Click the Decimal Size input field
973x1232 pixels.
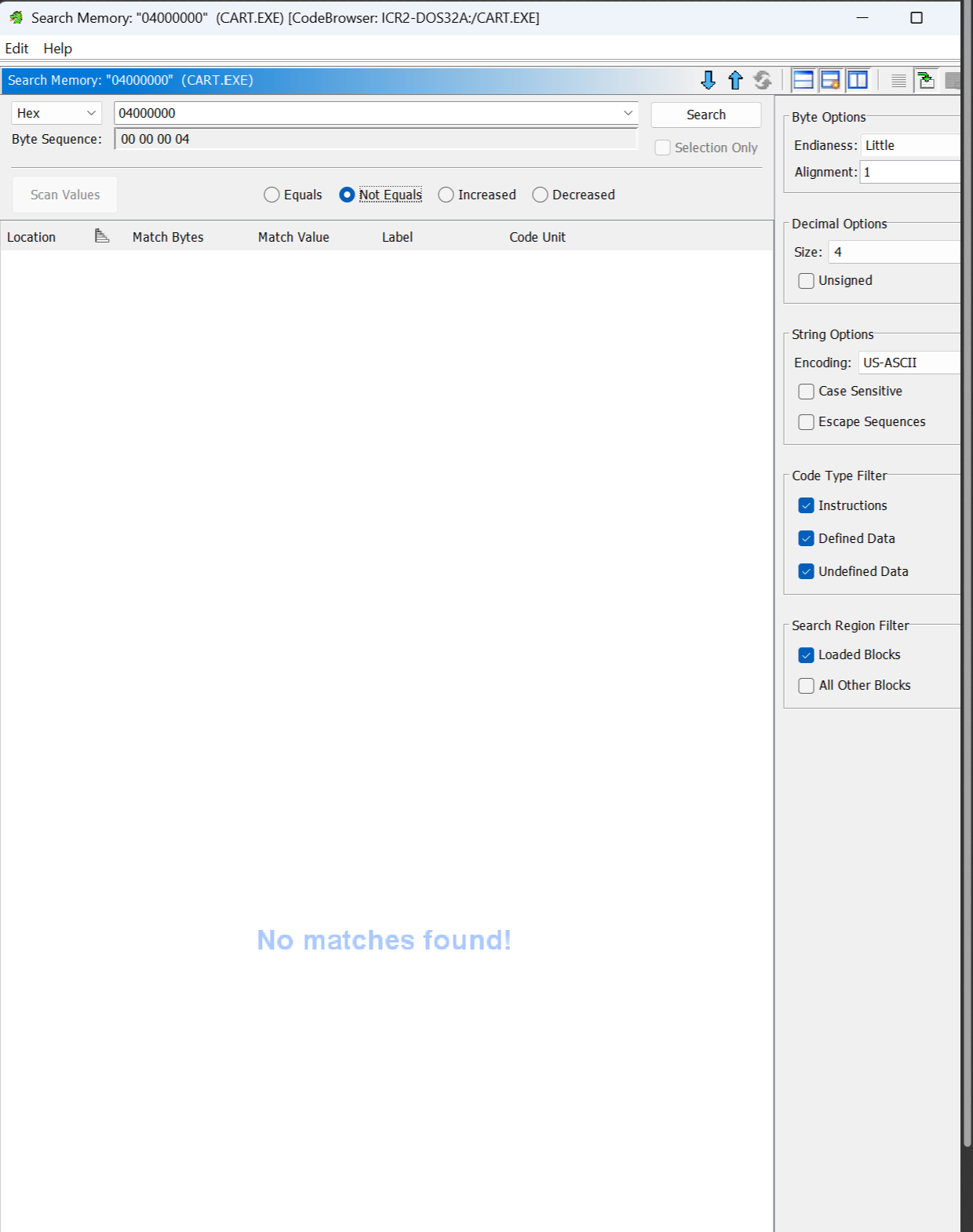pyautogui.click(x=895, y=252)
